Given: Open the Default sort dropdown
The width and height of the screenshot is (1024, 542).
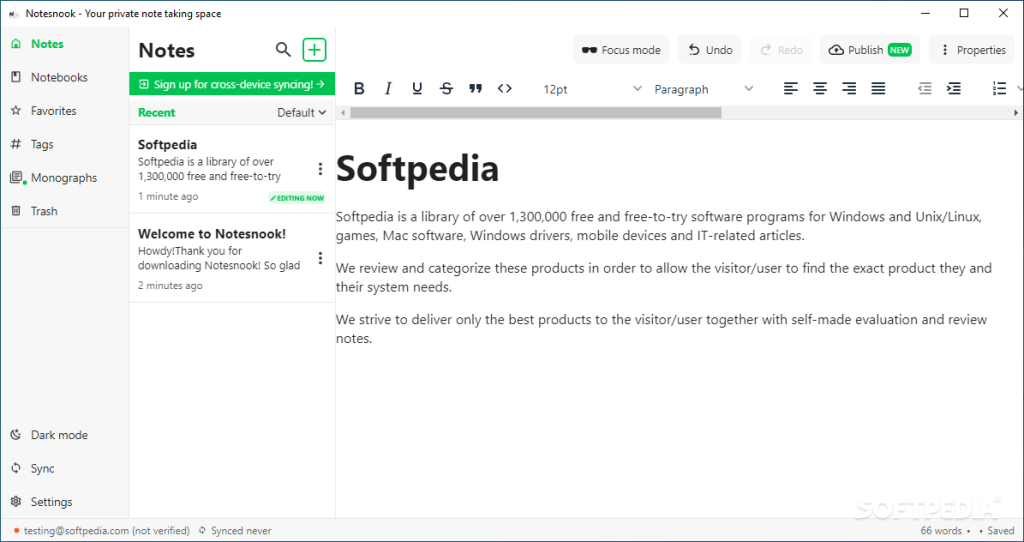Looking at the screenshot, I should pyautogui.click(x=302, y=112).
